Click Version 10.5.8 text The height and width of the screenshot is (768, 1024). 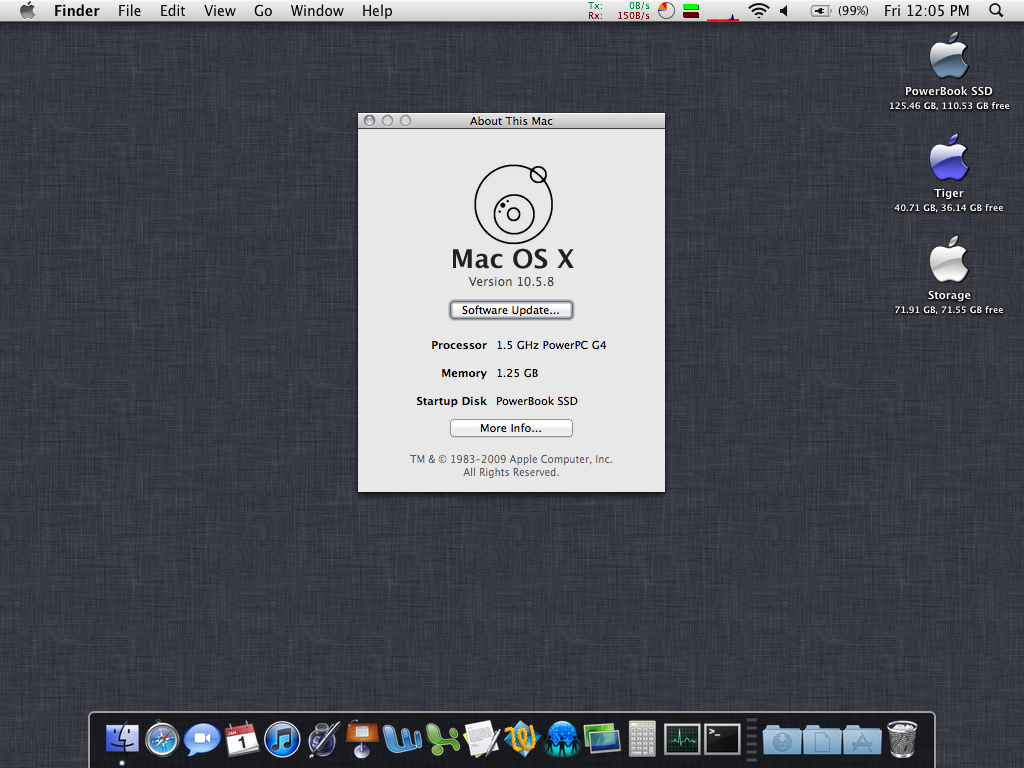(x=511, y=281)
